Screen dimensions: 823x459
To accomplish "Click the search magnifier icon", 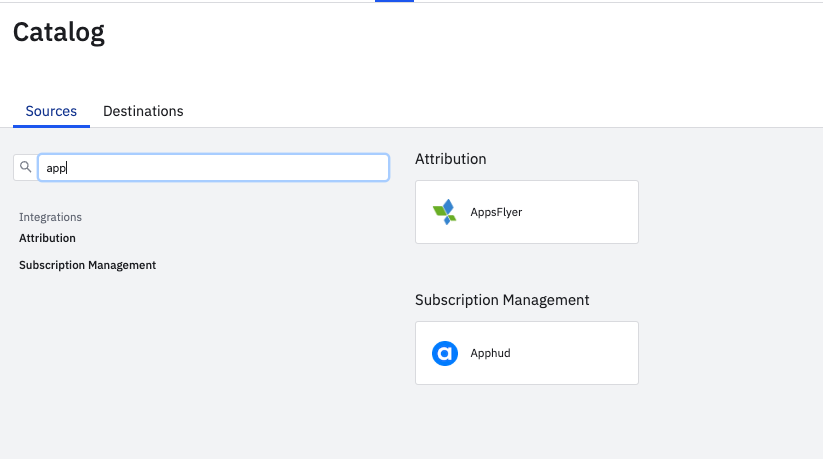I will click(26, 168).
